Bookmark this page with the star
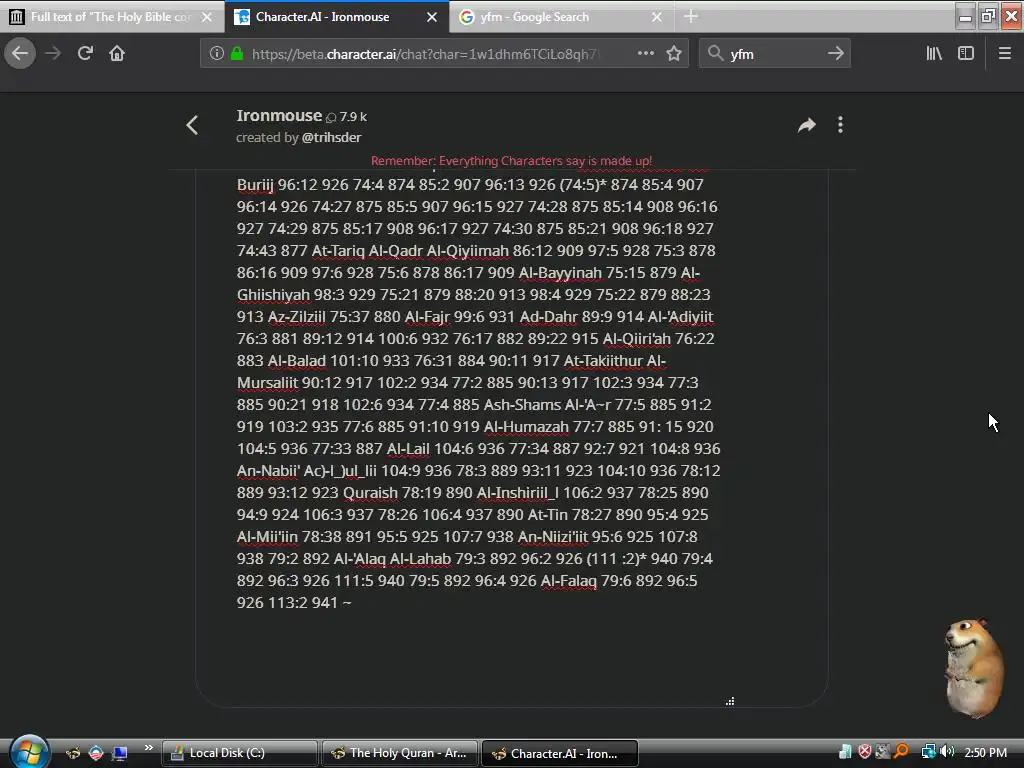Screen dimensions: 1024x768 tap(674, 54)
